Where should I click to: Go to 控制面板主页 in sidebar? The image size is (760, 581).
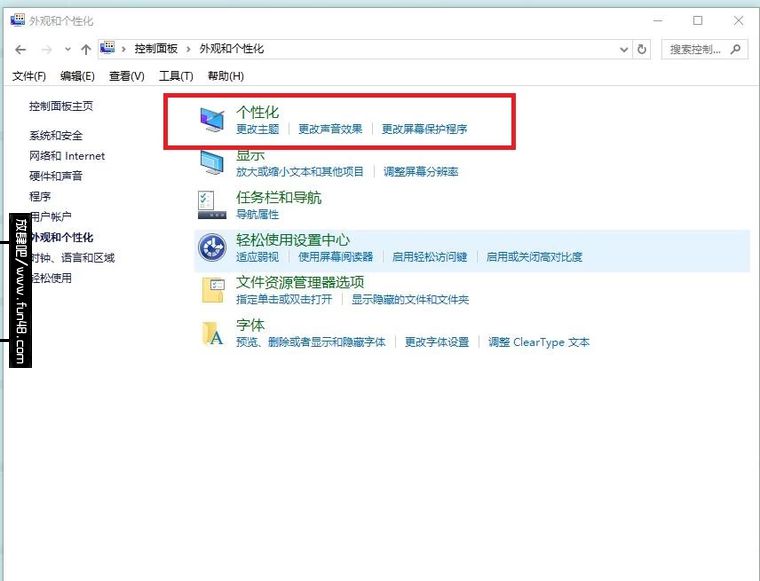[x=61, y=106]
